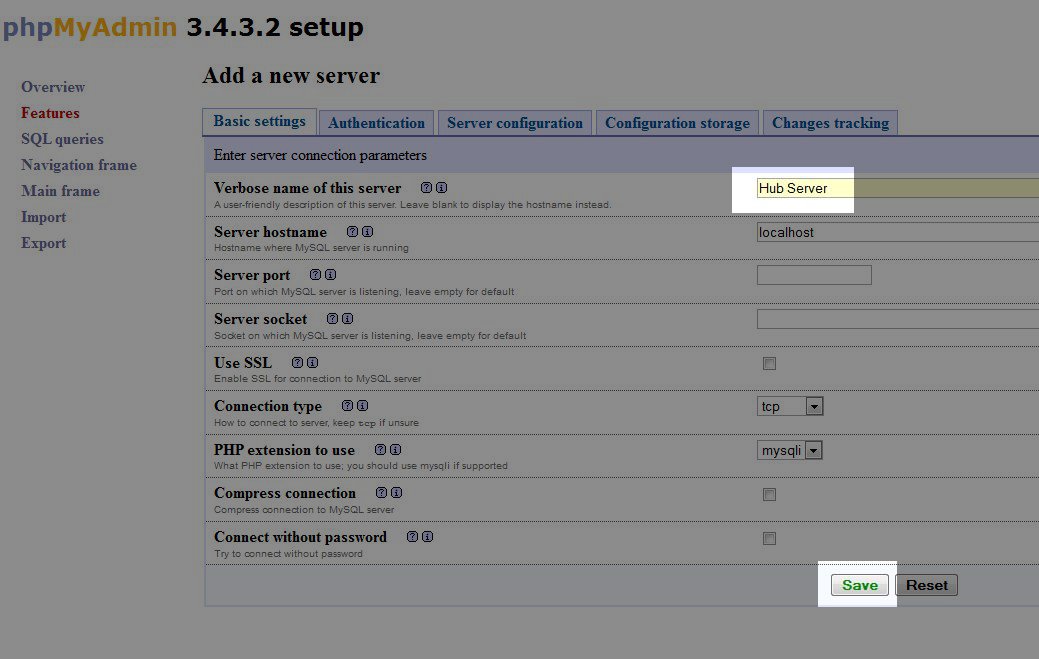Go to the Changes tracking tab

click(x=830, y=123)
